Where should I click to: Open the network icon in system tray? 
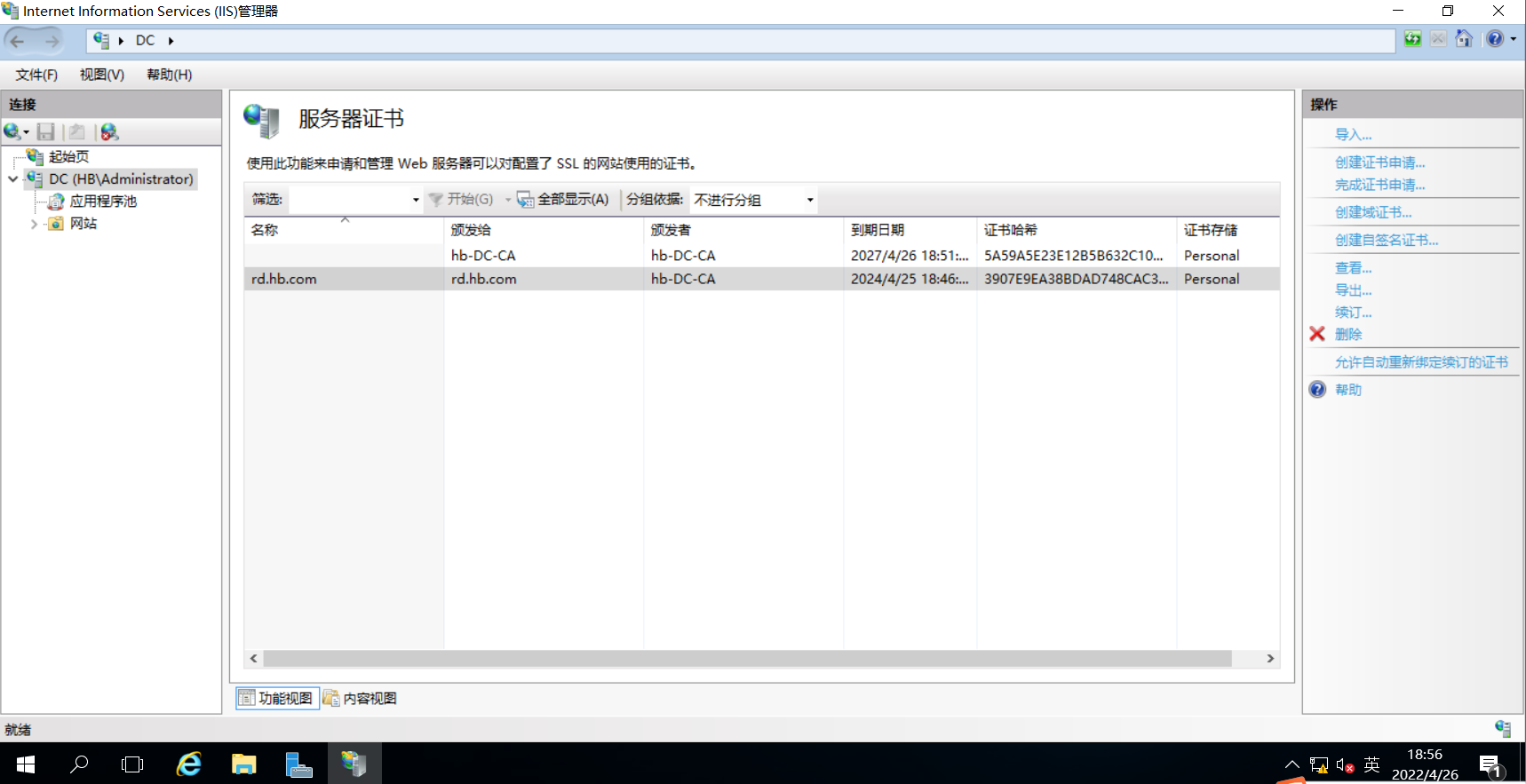coord(1319,765)
